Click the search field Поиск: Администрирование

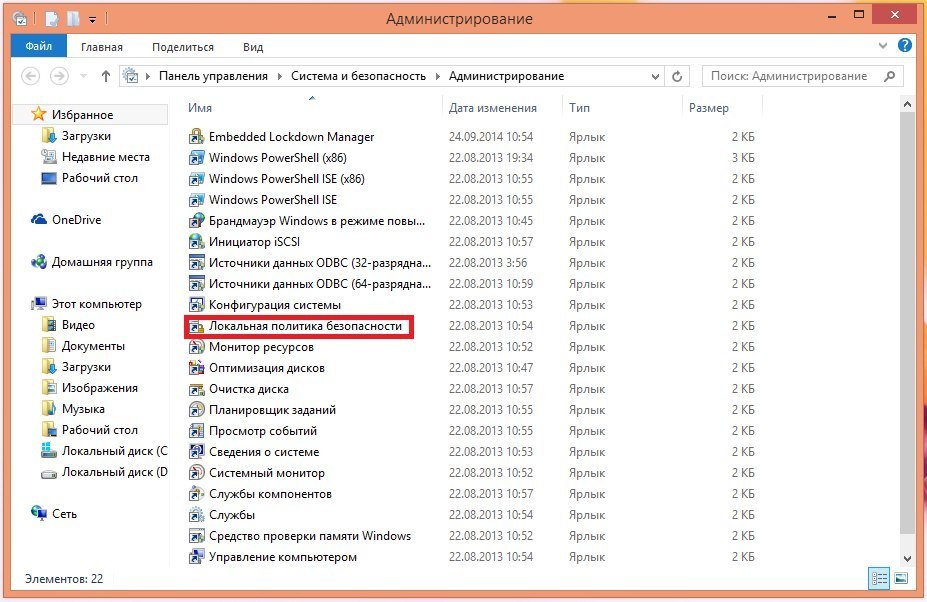790,76
